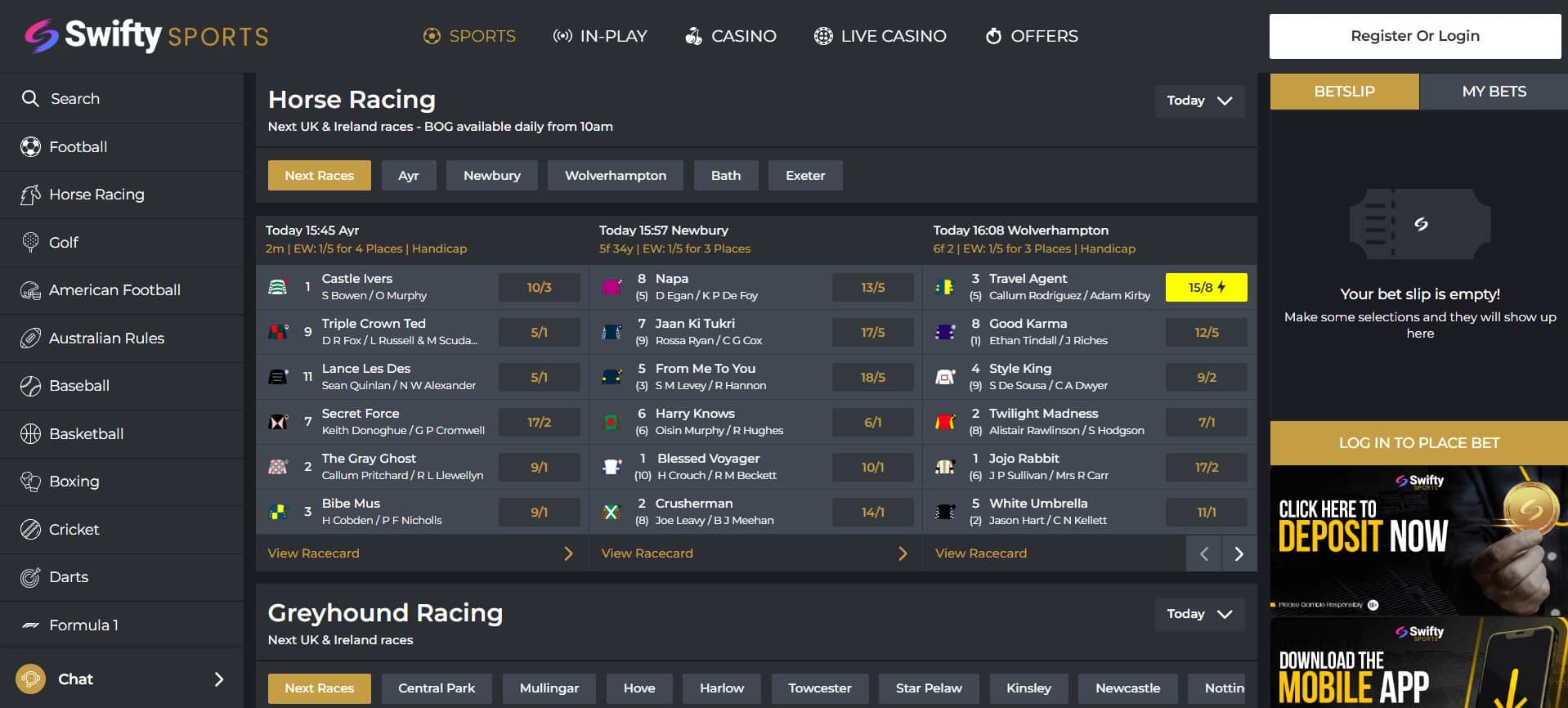Click the Basketball icon in sidebar
This screenshot has height=708, width=1568.
pyautogui.click(x=30, y=434)
